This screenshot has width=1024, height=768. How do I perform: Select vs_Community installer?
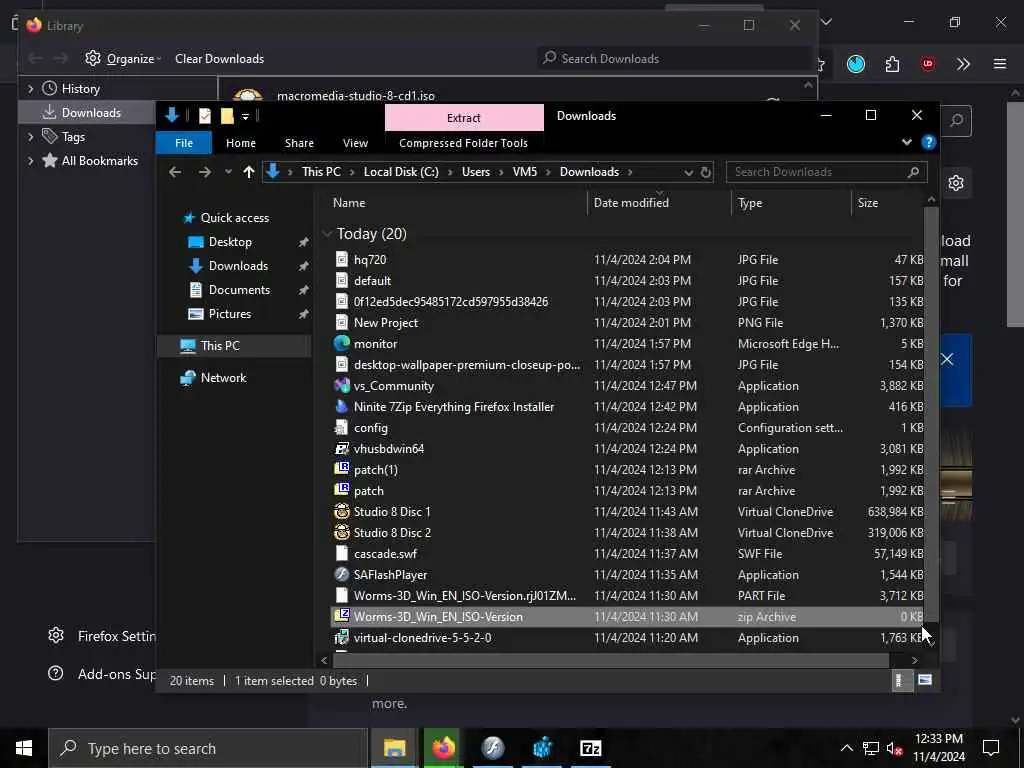coord(628,385)
